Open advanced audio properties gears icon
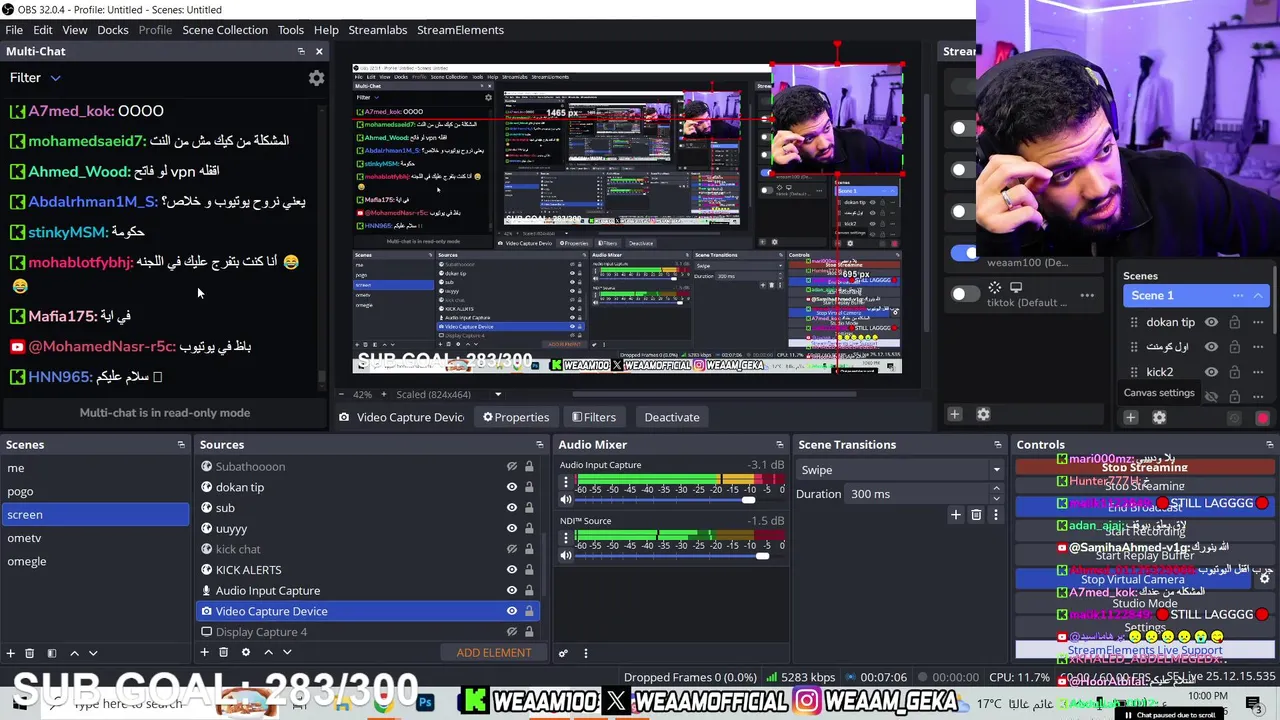 [563, 653]
